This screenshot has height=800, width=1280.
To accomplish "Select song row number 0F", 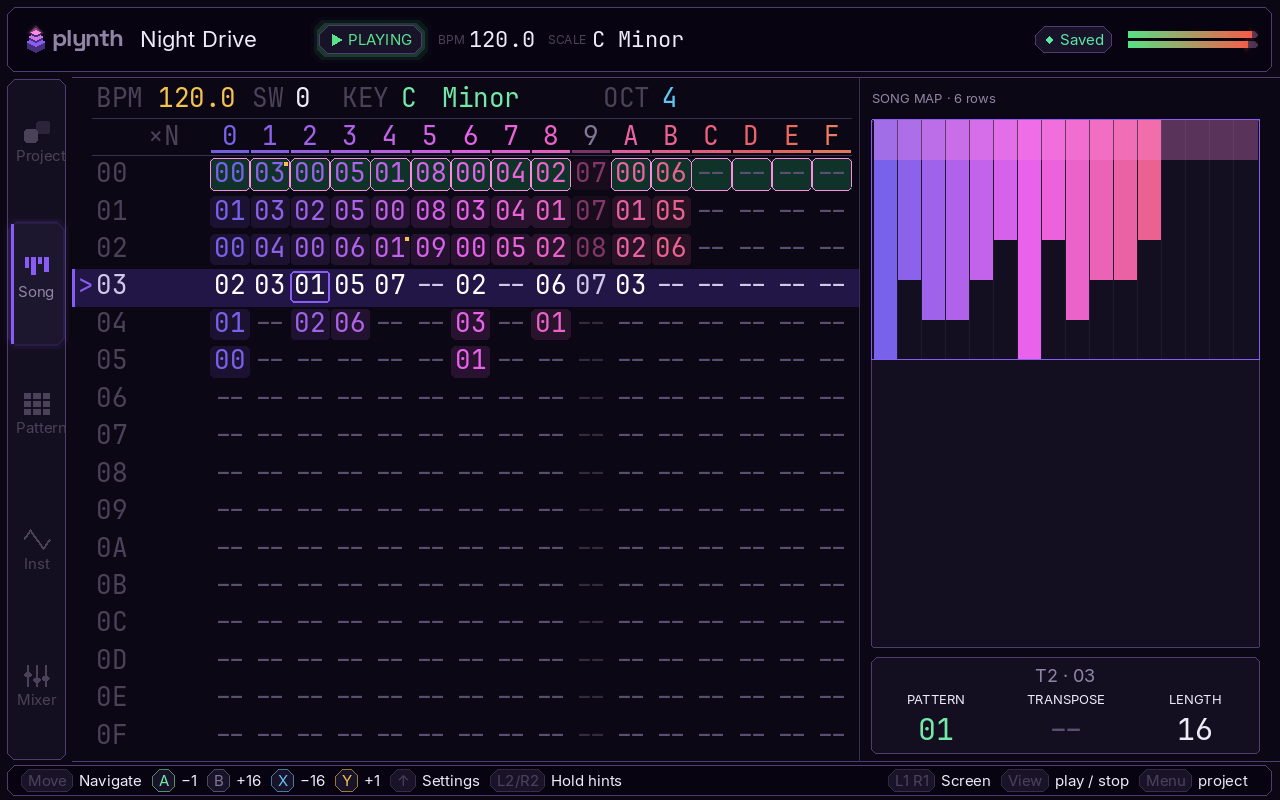I will pyautogui.click(x=112, y=735).
